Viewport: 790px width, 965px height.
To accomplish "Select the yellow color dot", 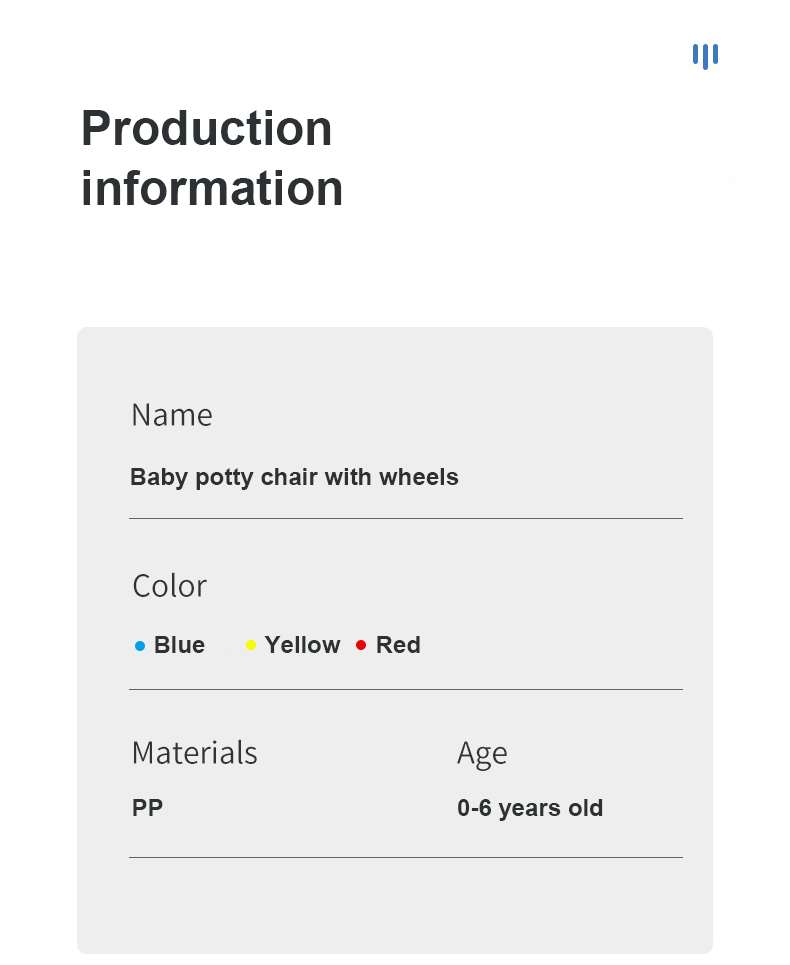I will 250,645.
